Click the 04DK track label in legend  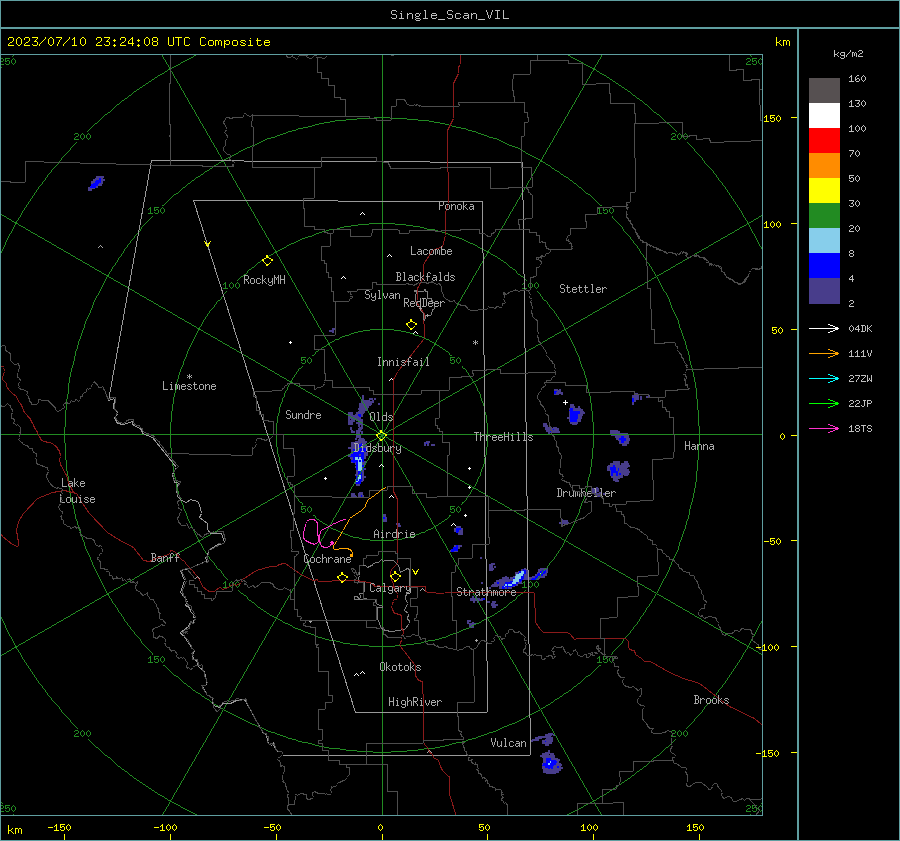pyautogui.click(x=860, y=329)
